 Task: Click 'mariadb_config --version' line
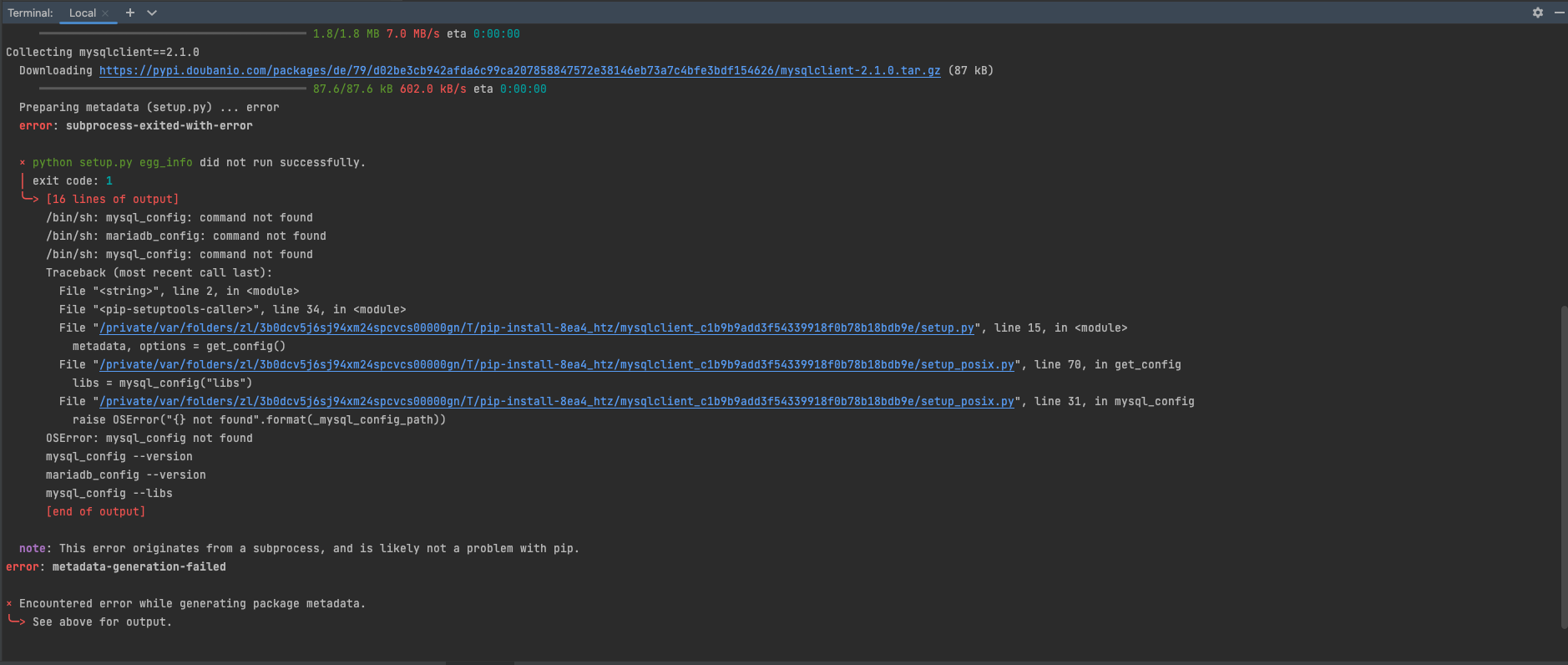(126, 475)
